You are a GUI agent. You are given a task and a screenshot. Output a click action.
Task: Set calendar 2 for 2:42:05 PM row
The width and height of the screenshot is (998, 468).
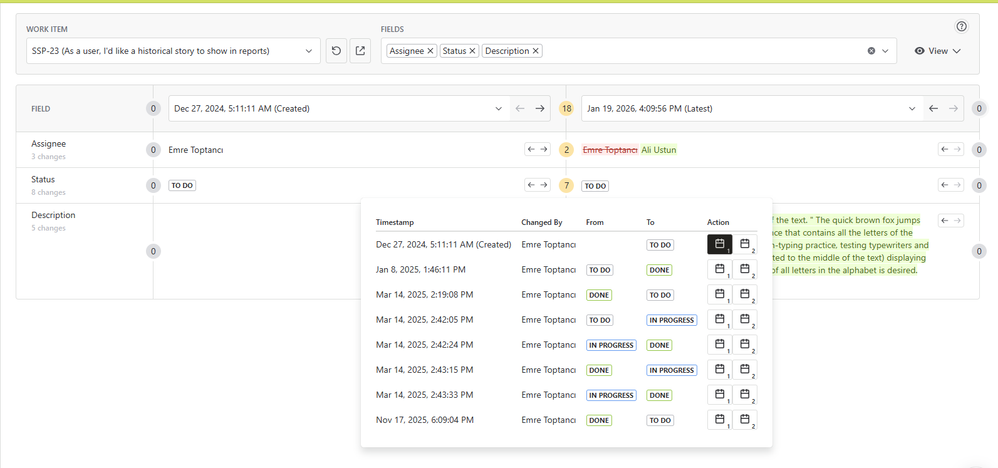click(x=745, y=320)
